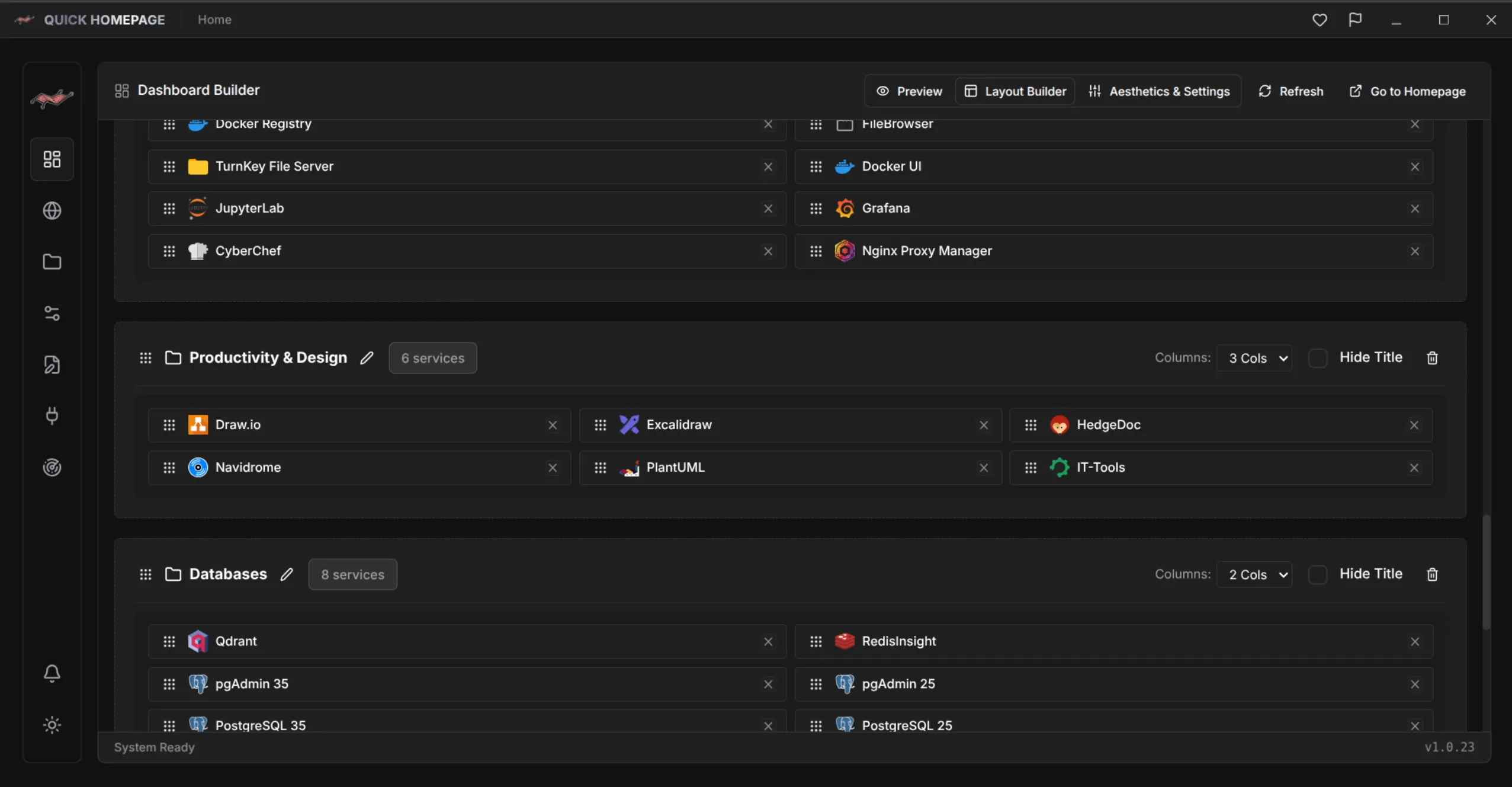Click the heart icon in title bar

coord(1320,20)
